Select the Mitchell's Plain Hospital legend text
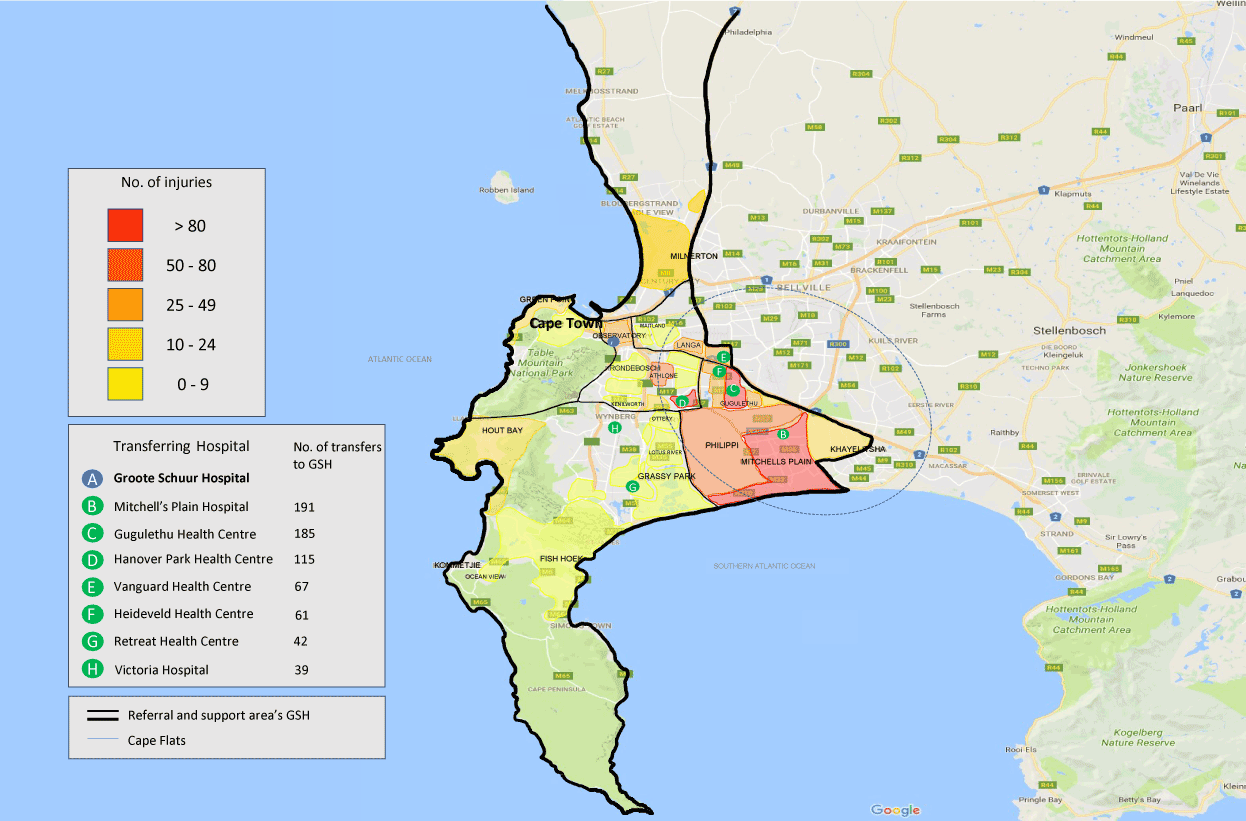Screen dimensions: 1246x821 (x=181, y=507)
